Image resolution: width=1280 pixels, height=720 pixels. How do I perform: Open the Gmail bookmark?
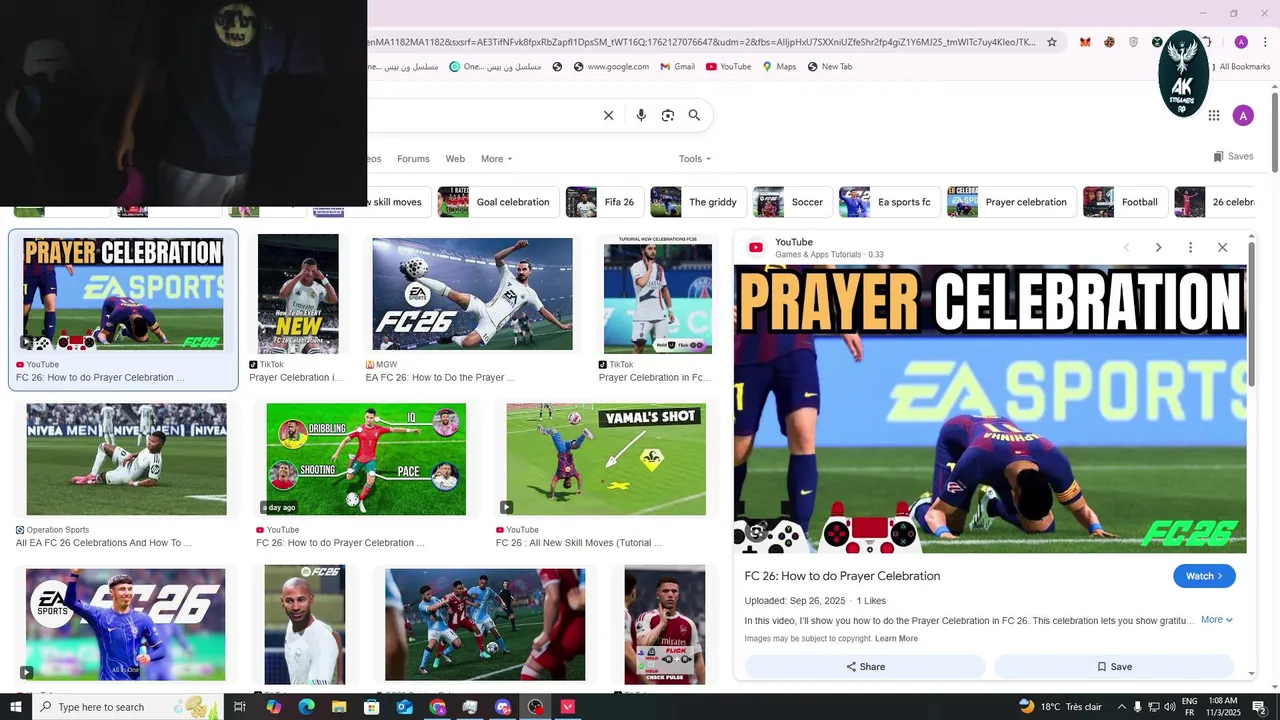pyautogui.click(x=677, y=67)
